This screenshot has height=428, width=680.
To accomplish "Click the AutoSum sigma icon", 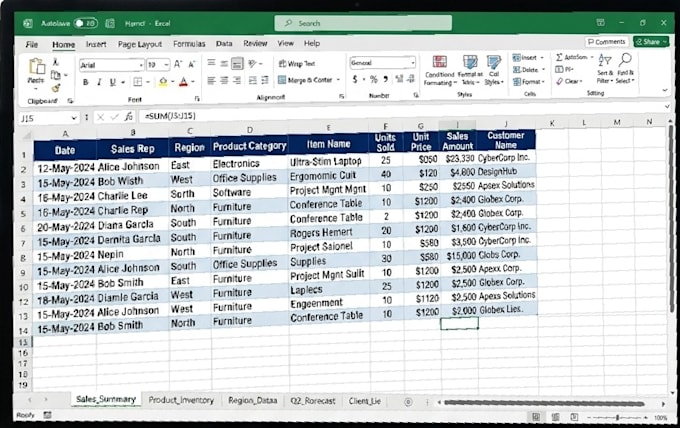I will tap(559, 57).
